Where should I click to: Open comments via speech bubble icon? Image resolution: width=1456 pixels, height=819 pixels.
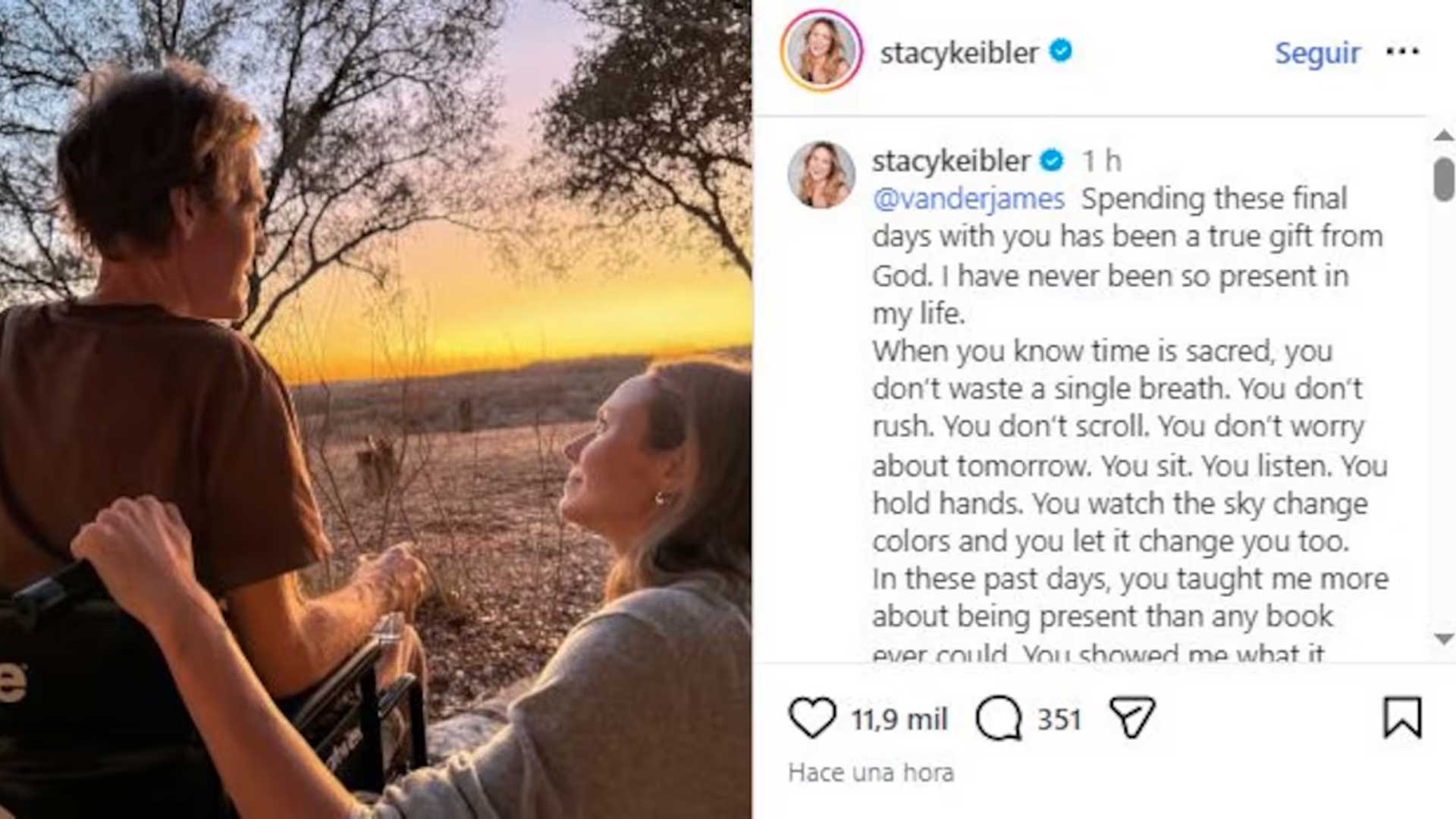click(x=999, y=717)
